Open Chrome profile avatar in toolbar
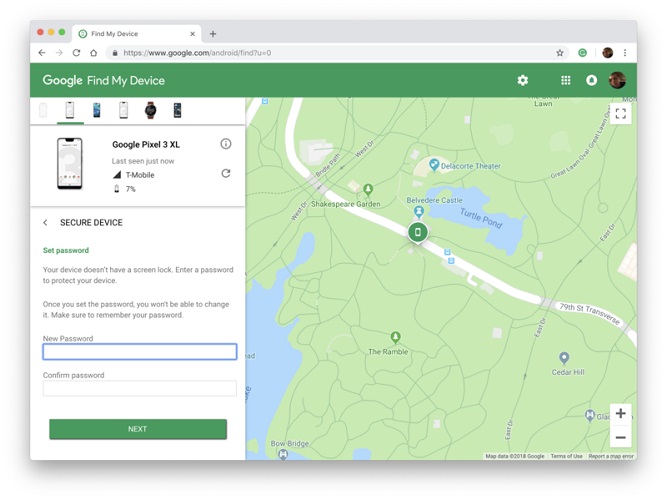 tap(607, 53)
